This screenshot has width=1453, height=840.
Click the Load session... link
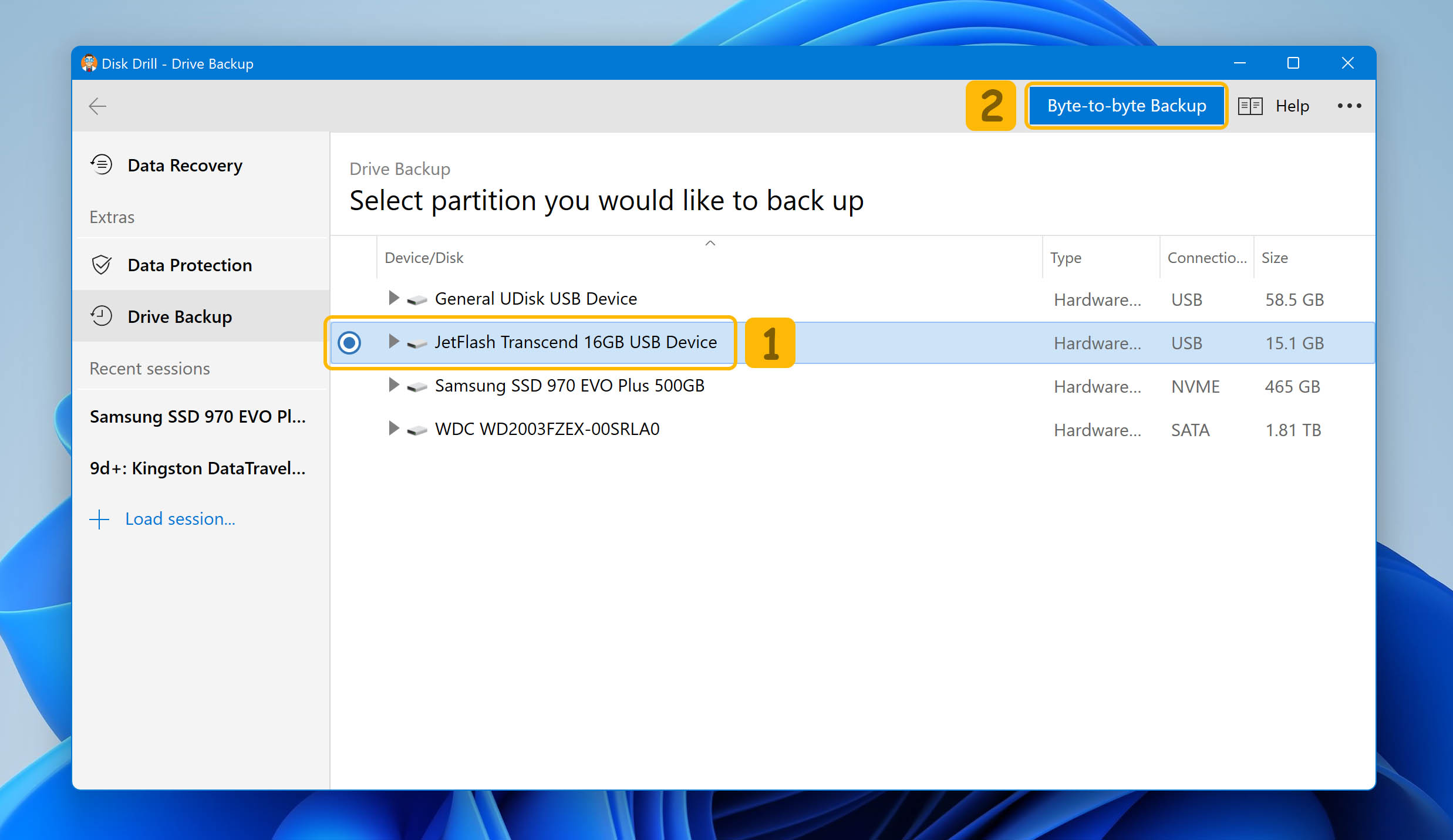tap(180, 519)
